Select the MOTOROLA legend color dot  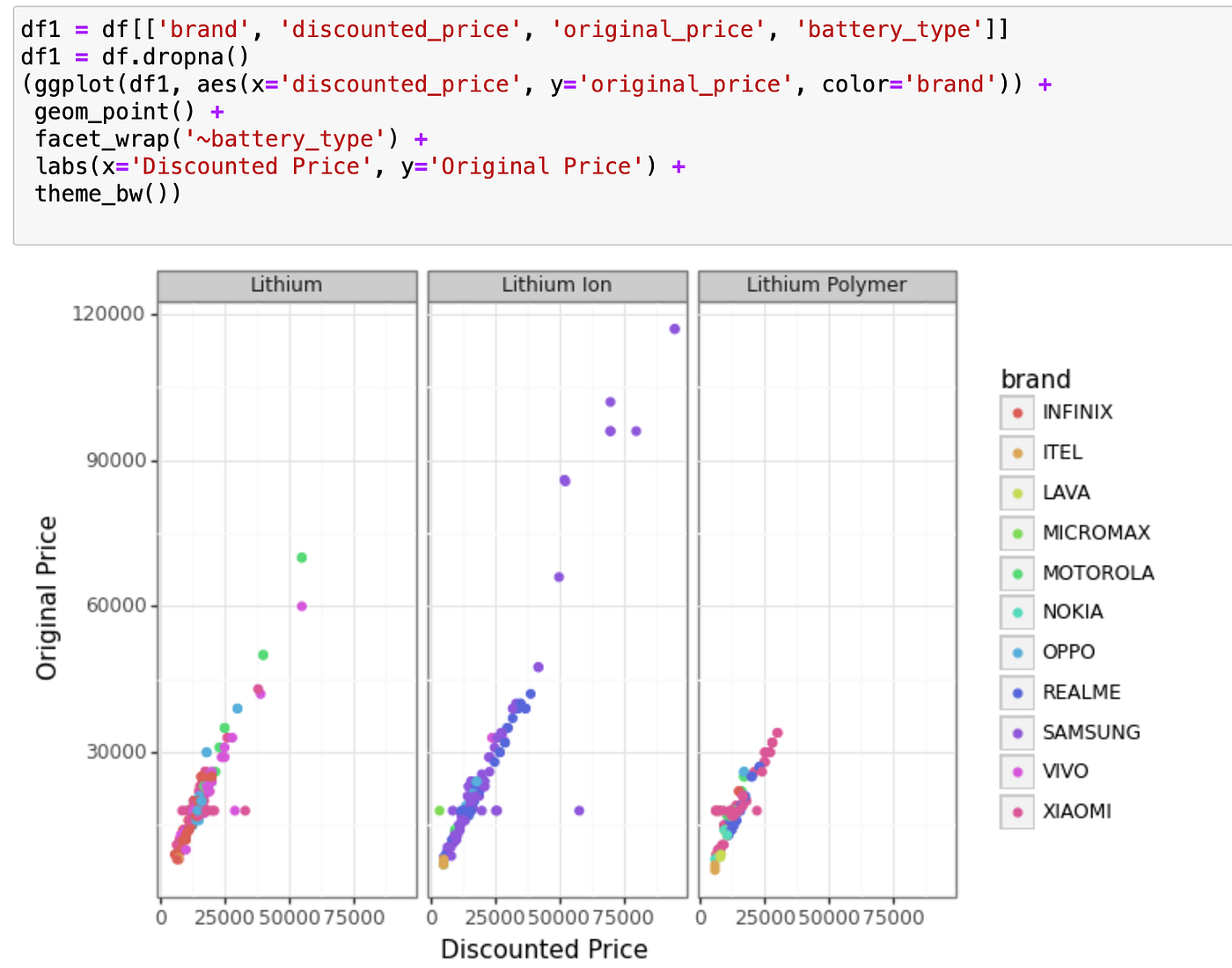(1017, 574)
